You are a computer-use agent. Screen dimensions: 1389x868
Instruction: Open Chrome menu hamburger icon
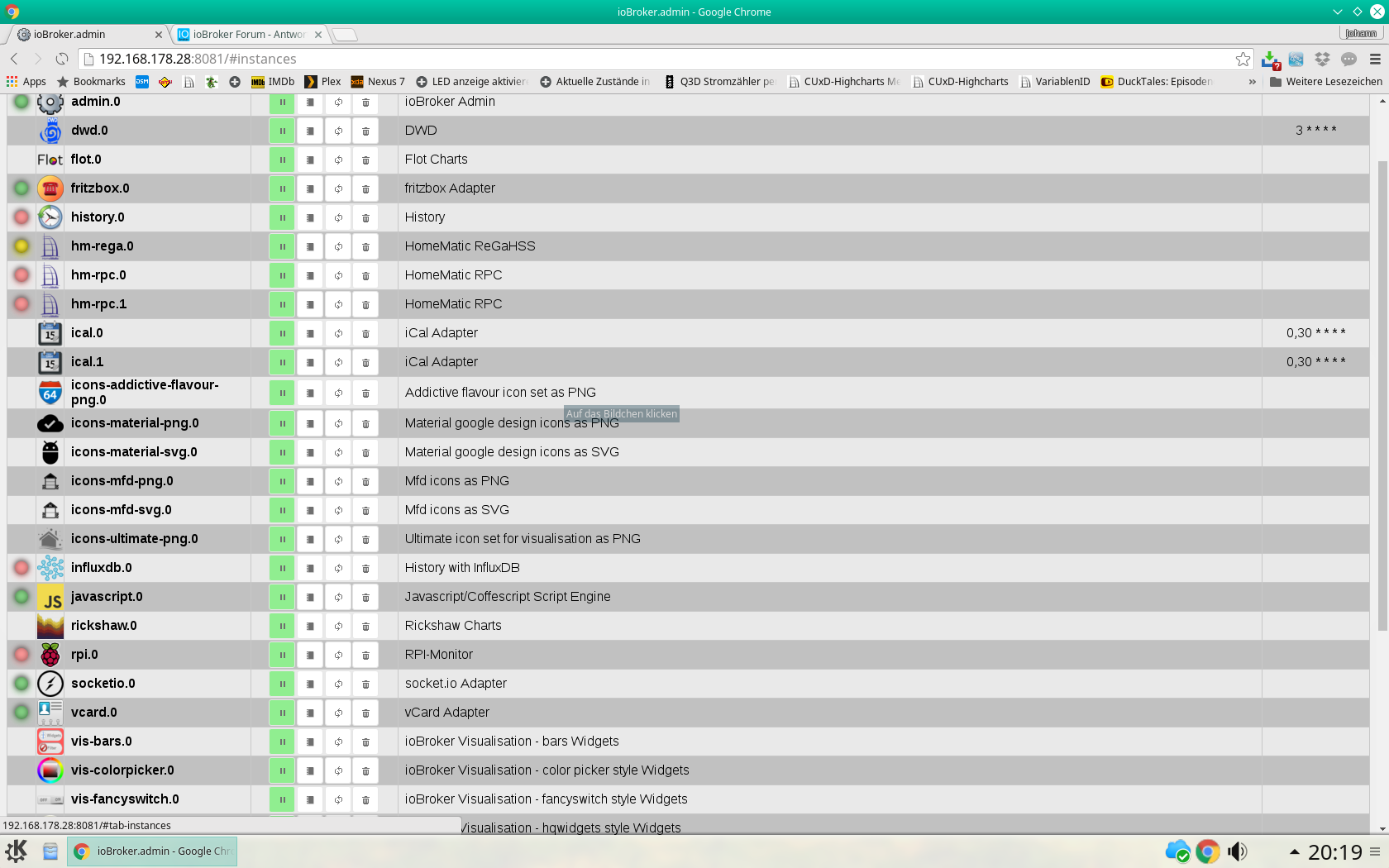(1375, 59)
